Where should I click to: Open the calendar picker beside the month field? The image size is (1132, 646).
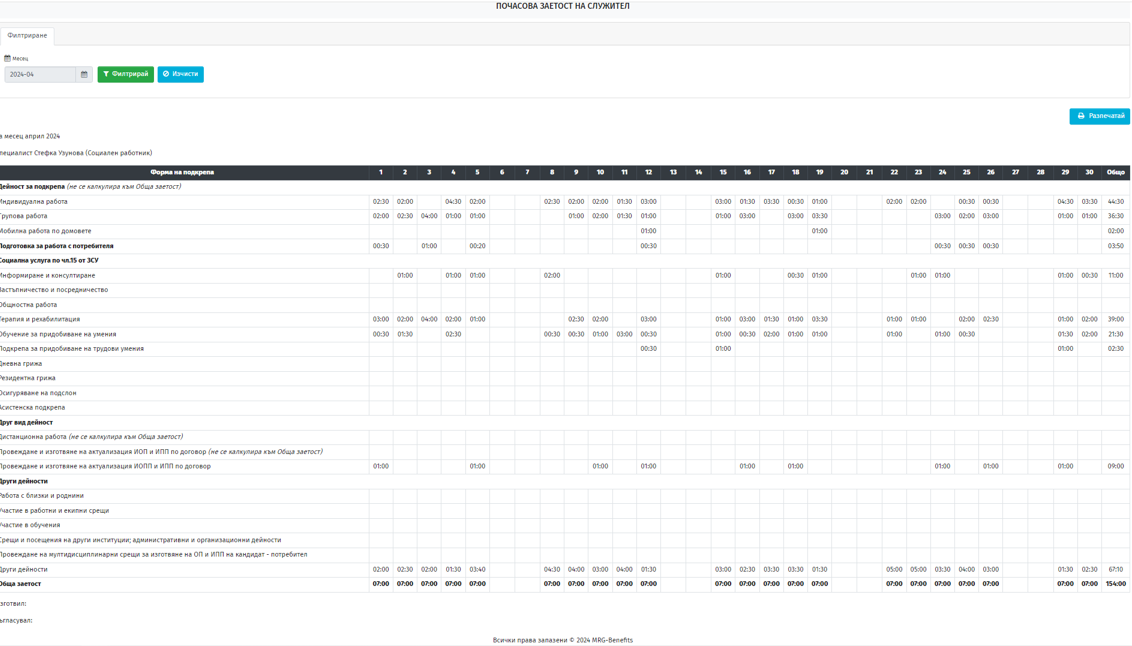(84, 74)
